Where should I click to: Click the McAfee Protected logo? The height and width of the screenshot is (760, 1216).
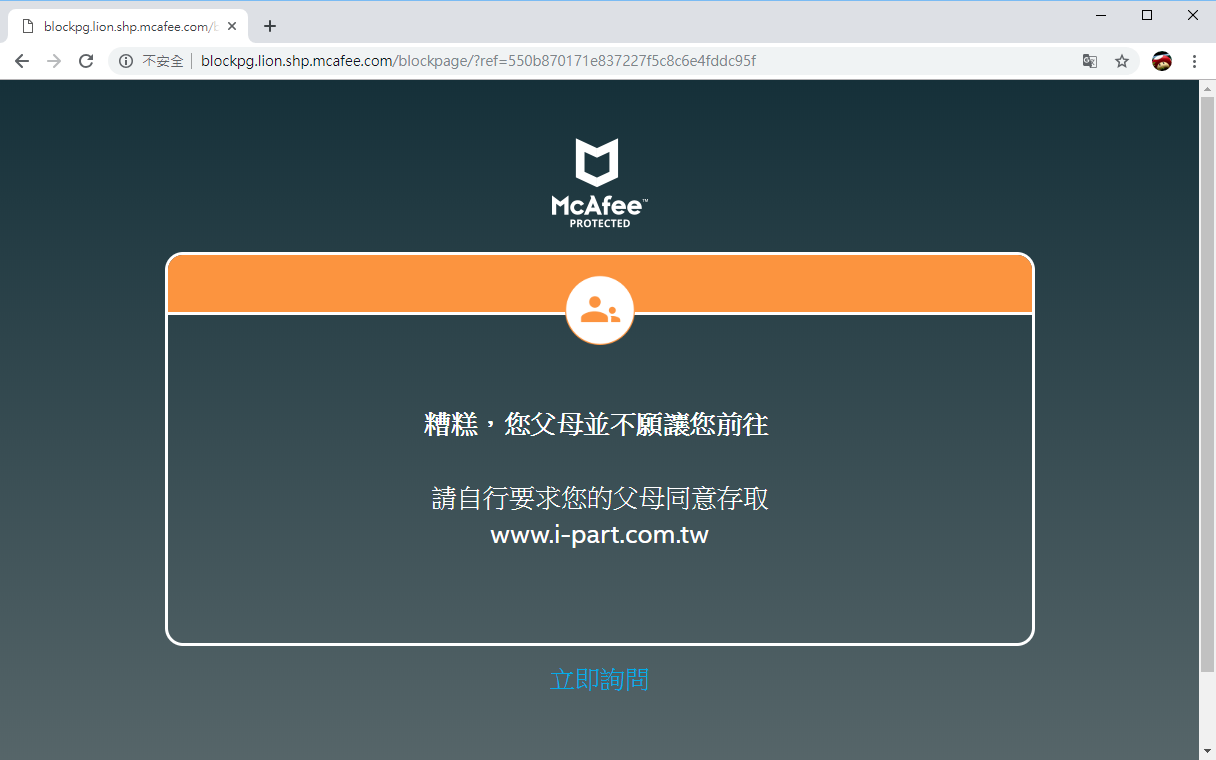[x=599, y=183]
